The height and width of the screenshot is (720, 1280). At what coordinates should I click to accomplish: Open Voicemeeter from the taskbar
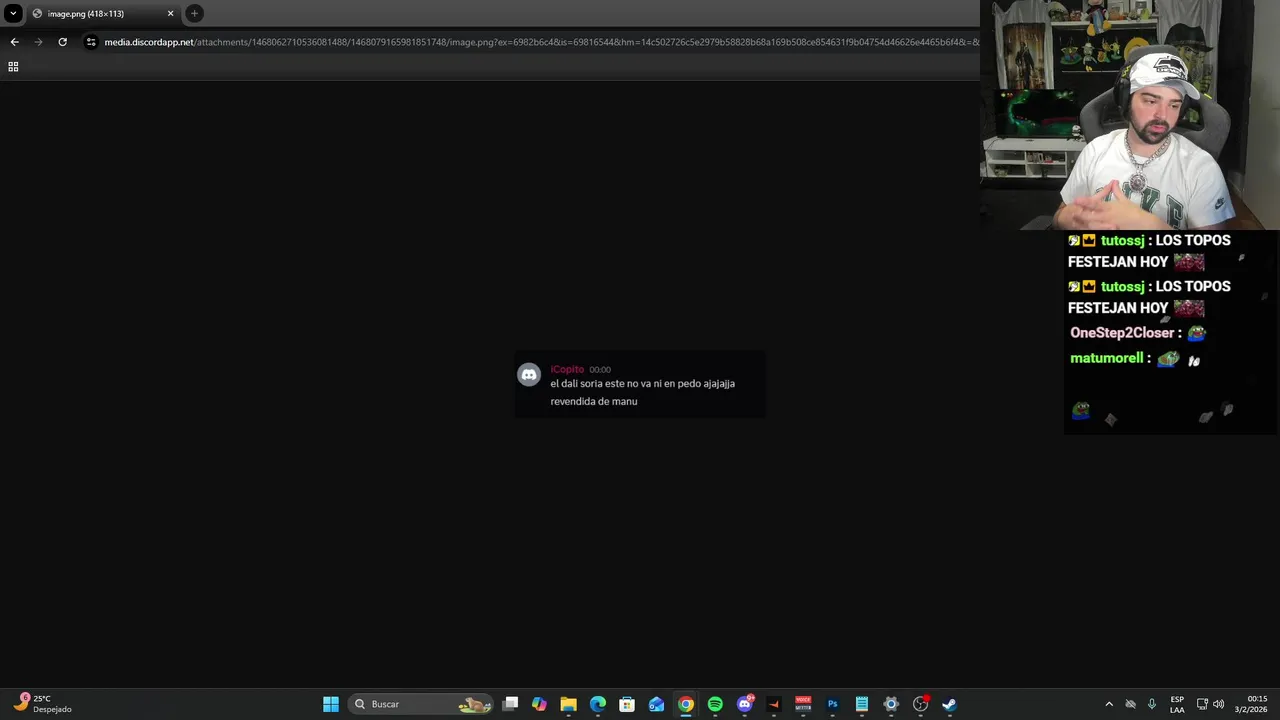click(x=803, y=704)
